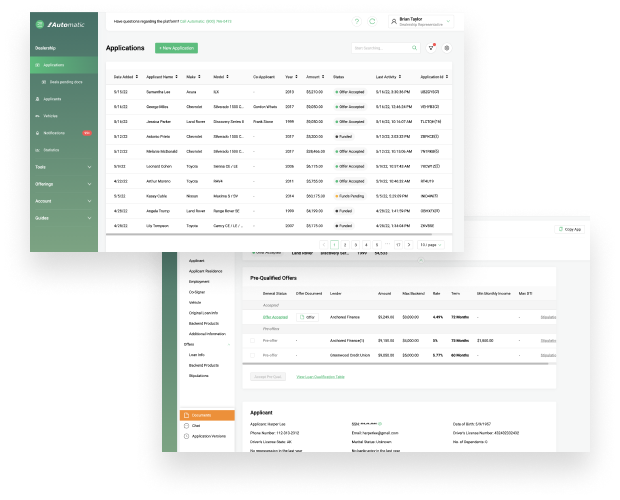Open Statistics in the sidebar
The height and width of the screenshot is (500, 620).
coord(51,149)
